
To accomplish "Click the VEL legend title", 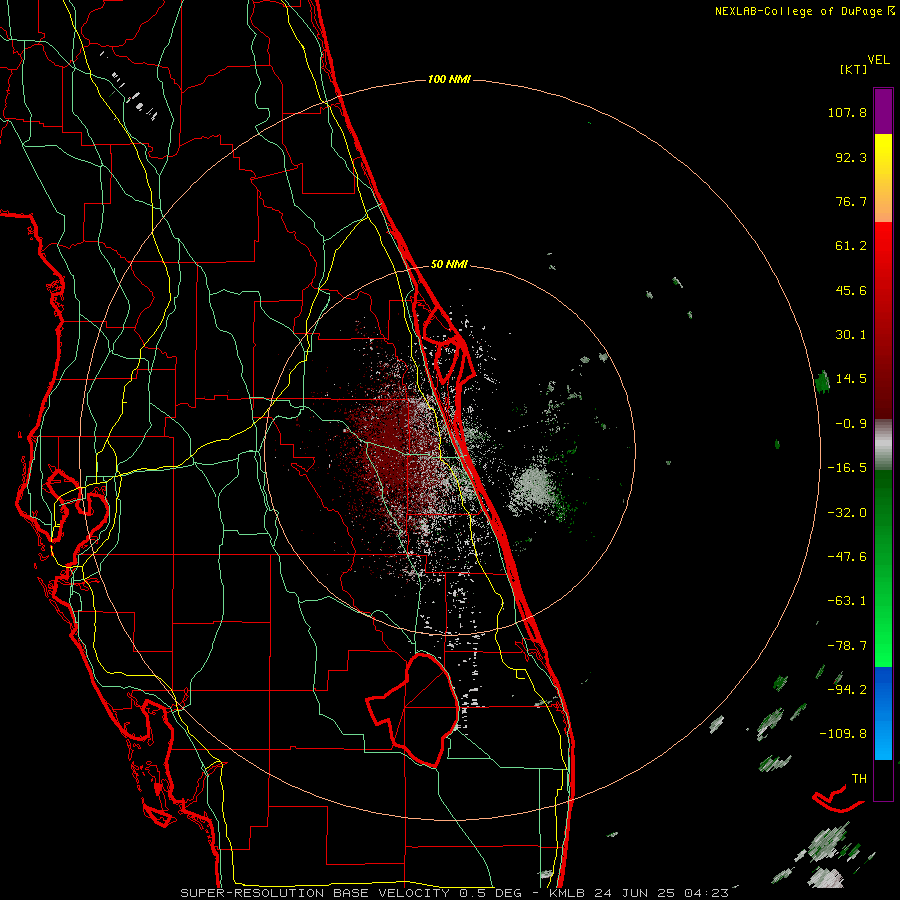I will 878,60.
